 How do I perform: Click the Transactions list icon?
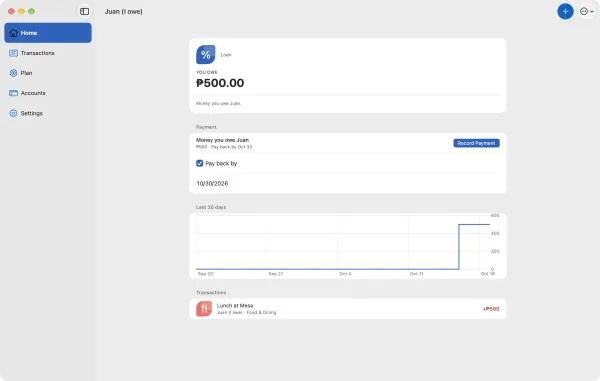(x=13, y=53)
